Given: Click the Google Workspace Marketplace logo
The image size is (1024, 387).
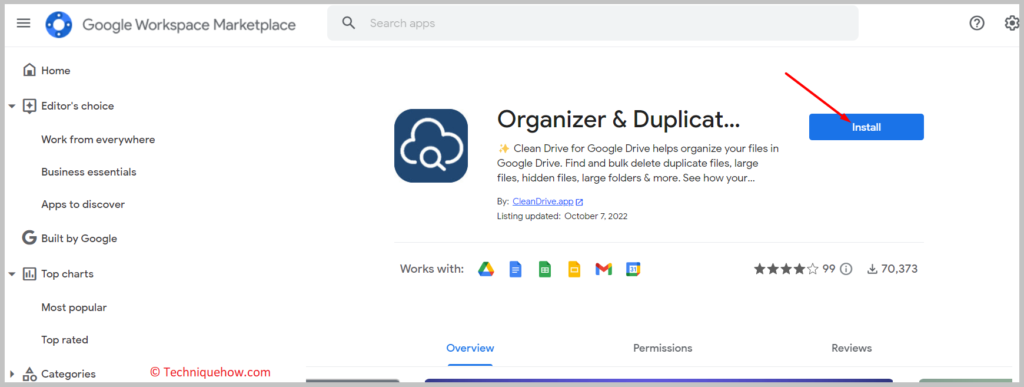Looking at the screenshot, I should pyautogui.click(x=59, y=25).
